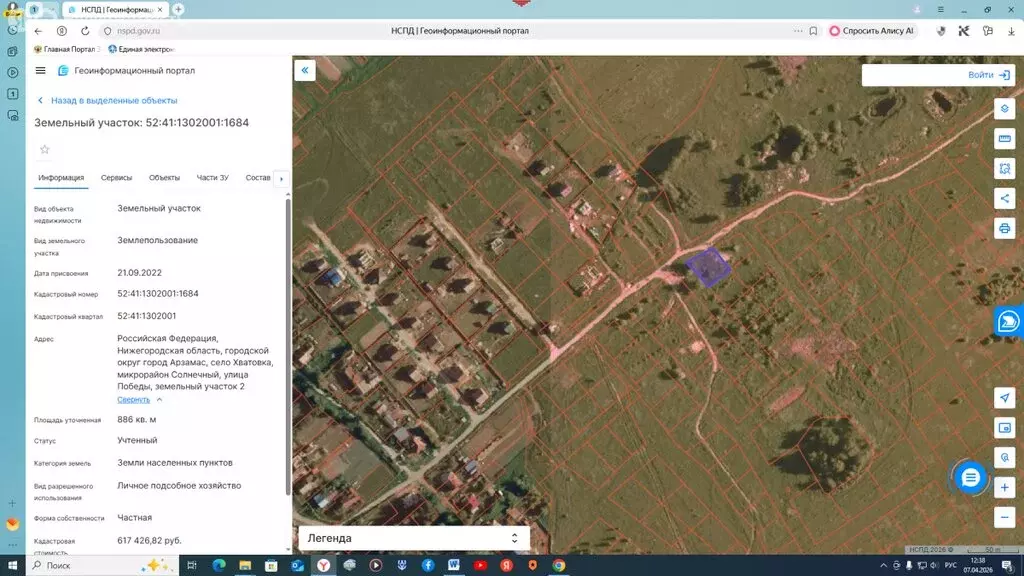
Task: Toggle the overview minimap button
Action: (x=1005, y=428)
